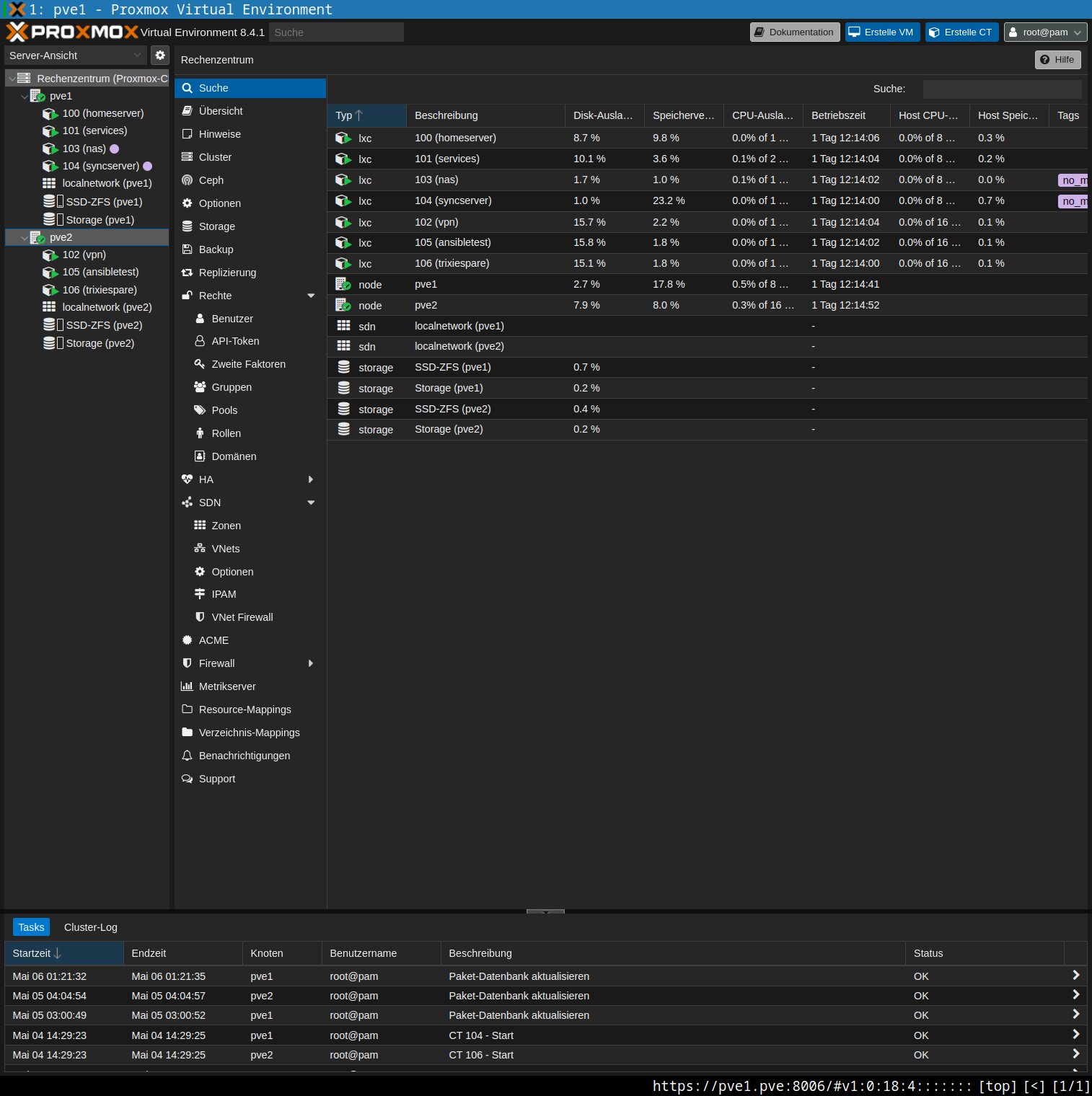
Task: Open the server view settings gear
Action: pyautogui.click(x=160, y=55)
